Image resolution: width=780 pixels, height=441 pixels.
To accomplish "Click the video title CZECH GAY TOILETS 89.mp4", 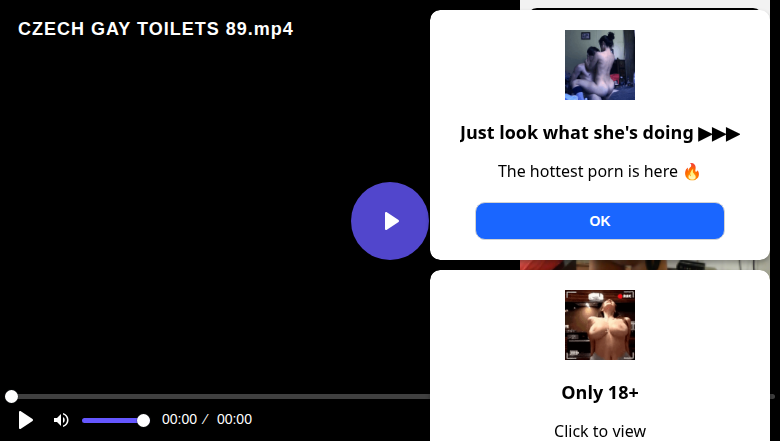I will (x=156, y=29).
